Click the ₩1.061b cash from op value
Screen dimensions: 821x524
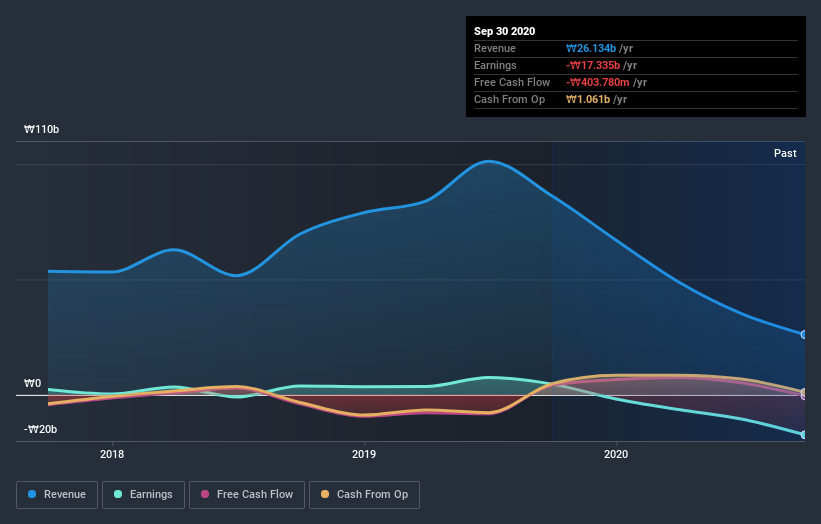tap(588, 99)
